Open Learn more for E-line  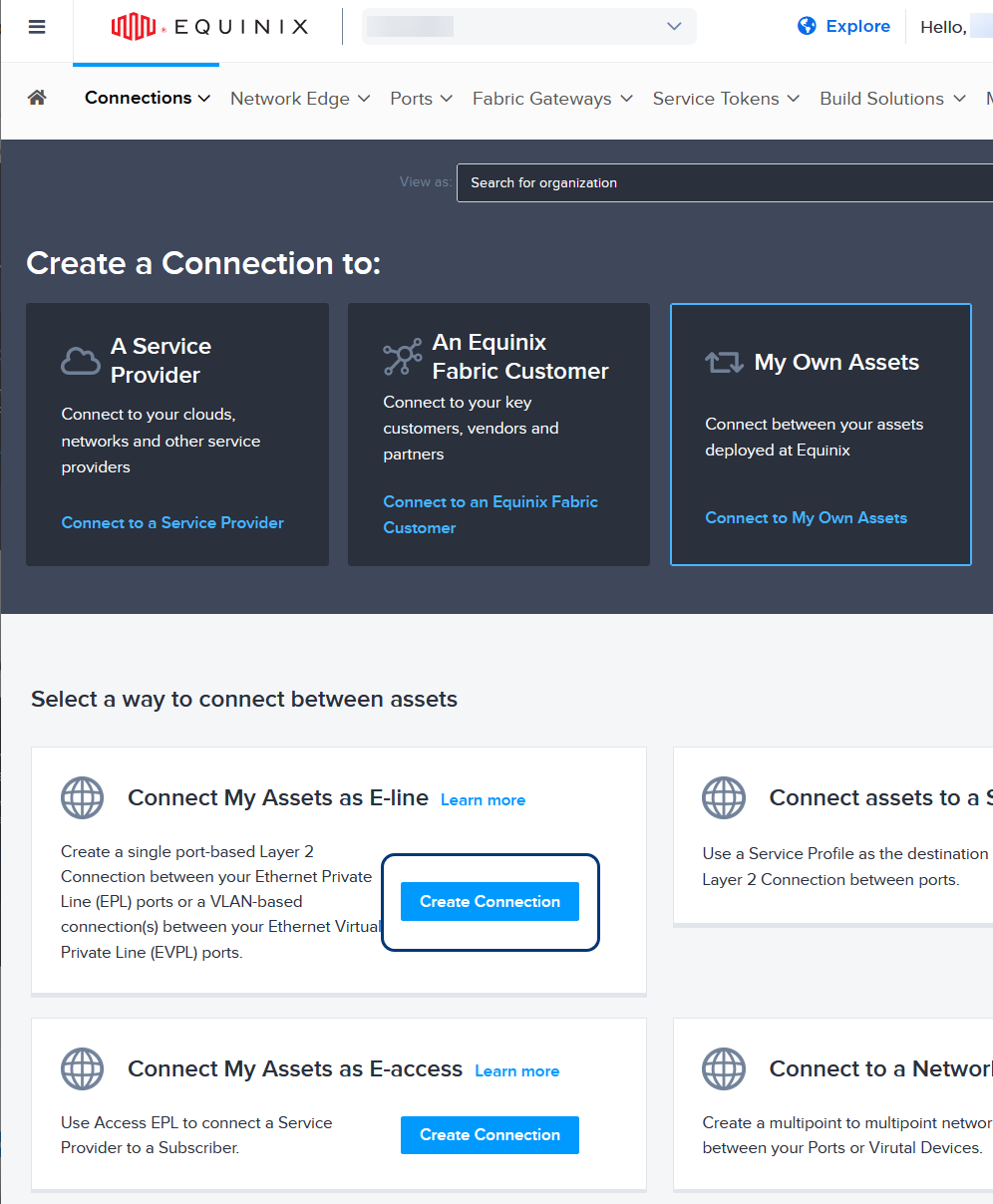click(x=483, y=799)
